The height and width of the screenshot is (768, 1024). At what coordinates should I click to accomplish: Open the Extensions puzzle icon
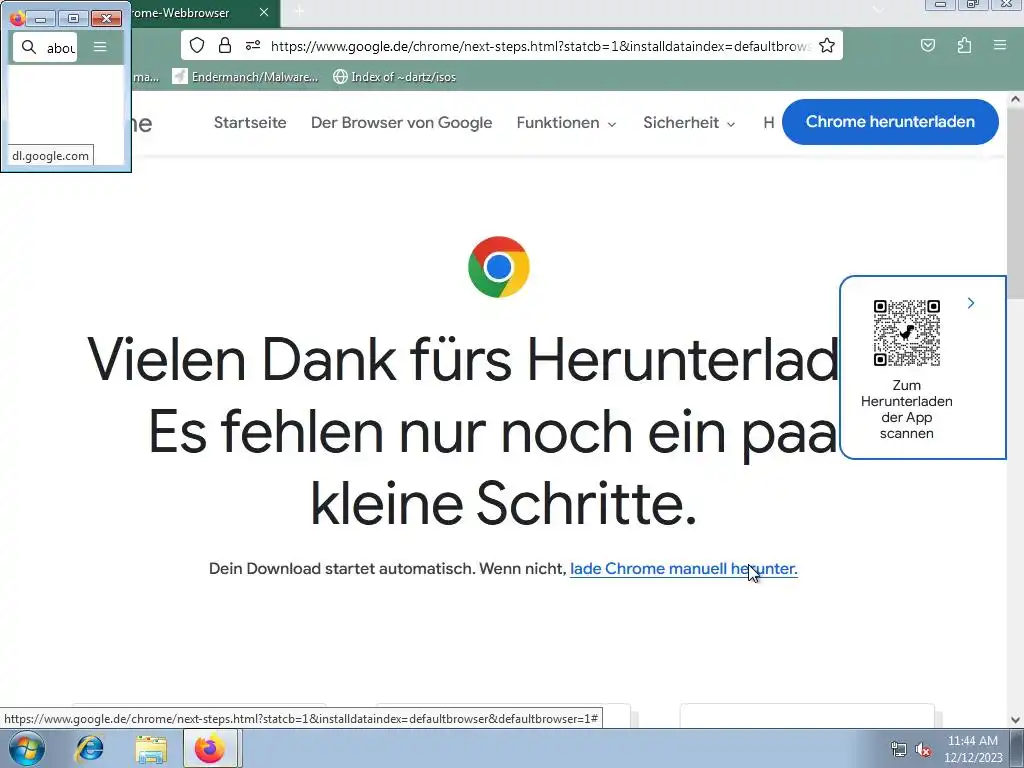pos(964,45)
